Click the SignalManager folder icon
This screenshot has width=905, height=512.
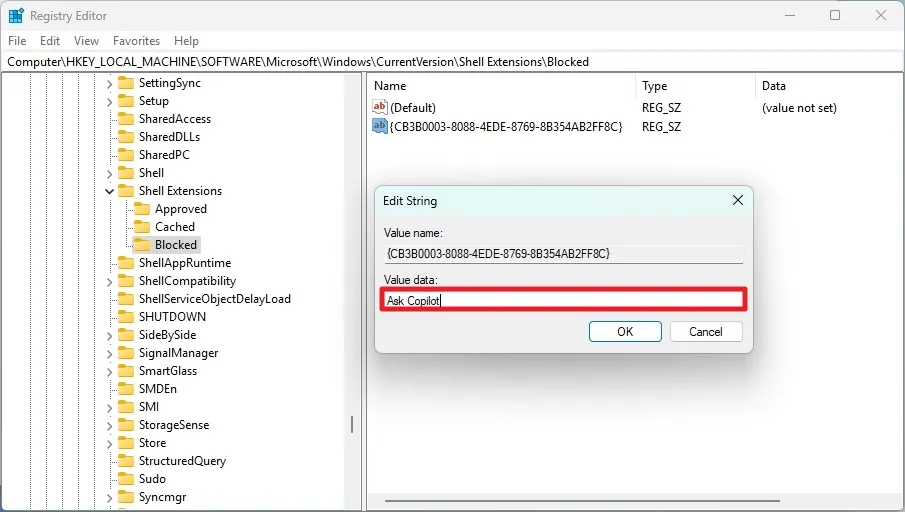point(126,353)
